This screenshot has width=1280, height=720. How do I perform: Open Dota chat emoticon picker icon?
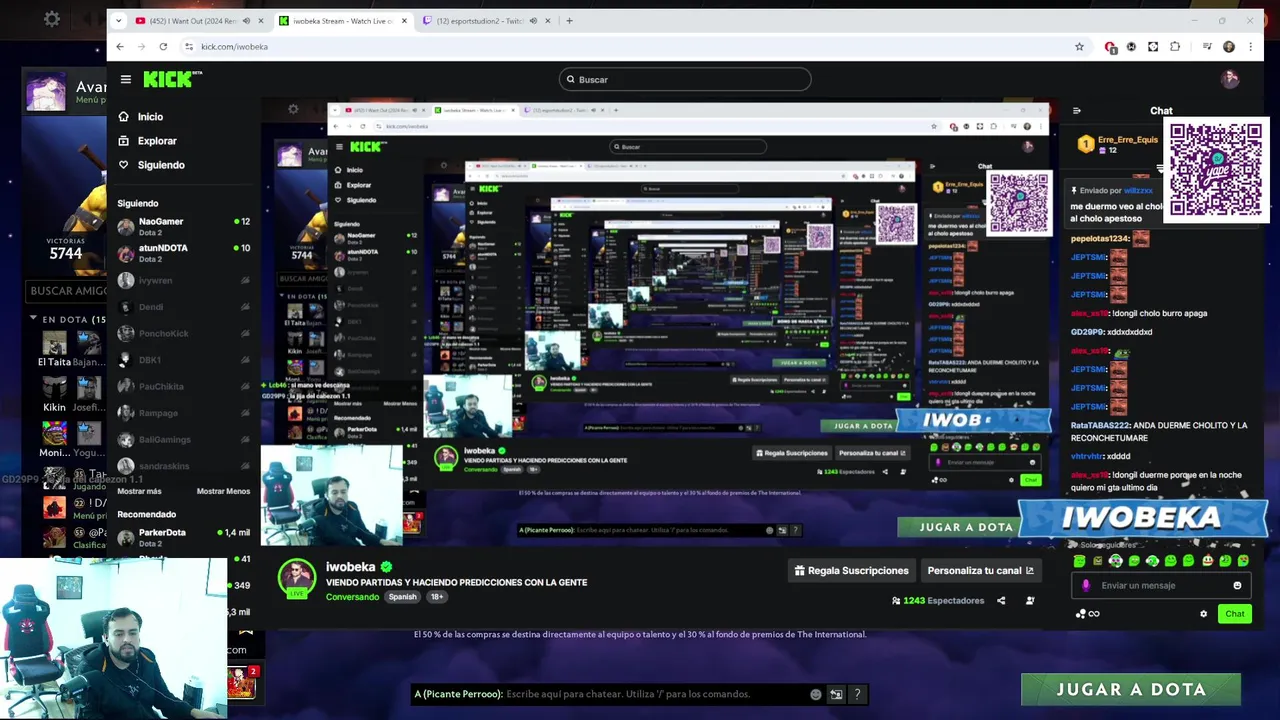816,694
